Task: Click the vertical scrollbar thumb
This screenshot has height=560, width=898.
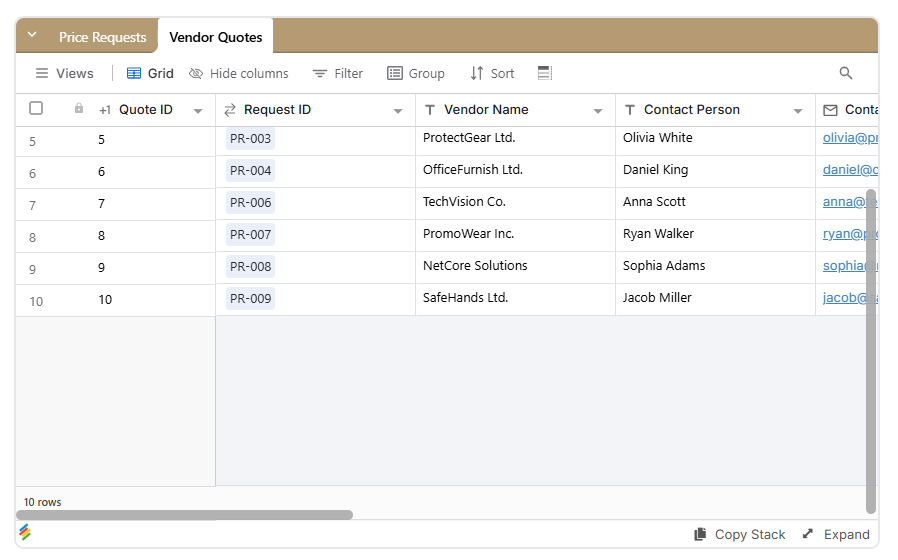Action: 871,351
